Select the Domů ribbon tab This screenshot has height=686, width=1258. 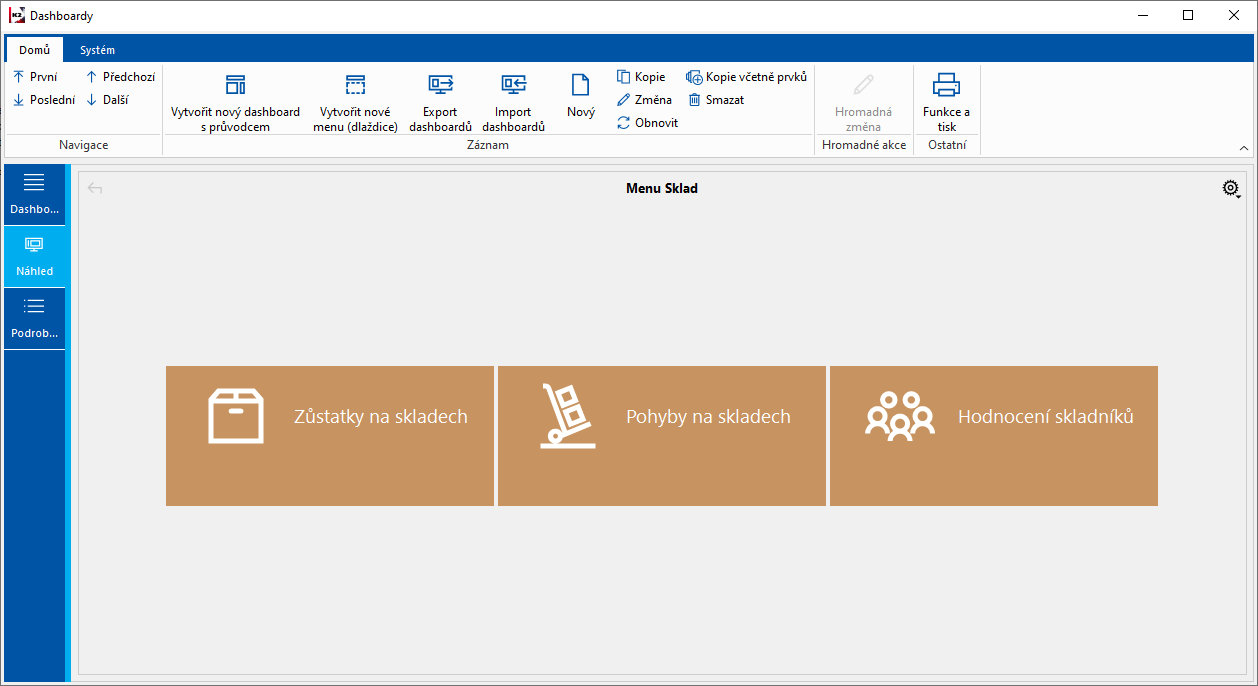coord(34,50)
